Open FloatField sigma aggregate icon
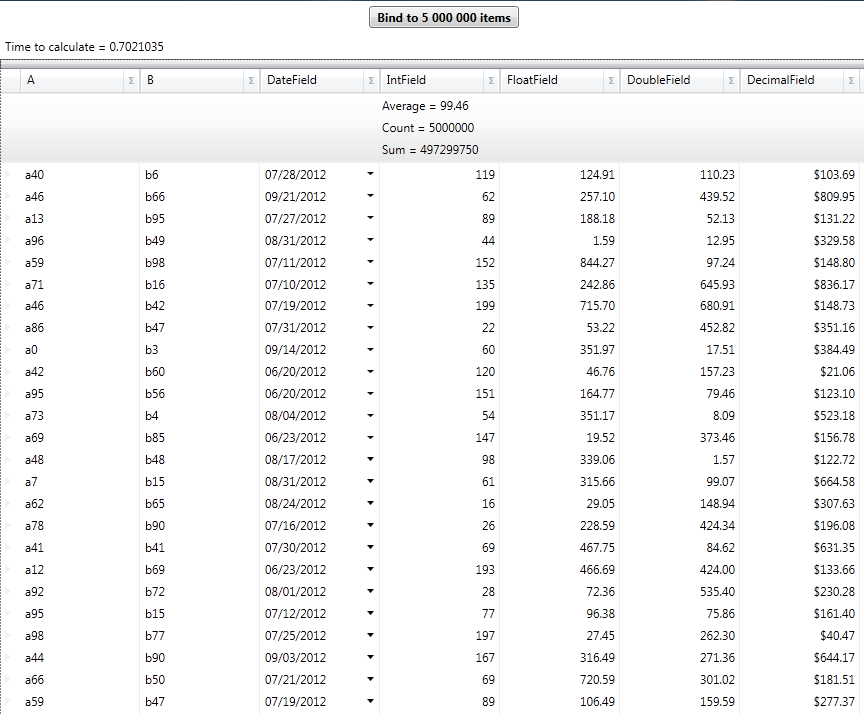Screen dimensions: 864x714 pos(611,80)
